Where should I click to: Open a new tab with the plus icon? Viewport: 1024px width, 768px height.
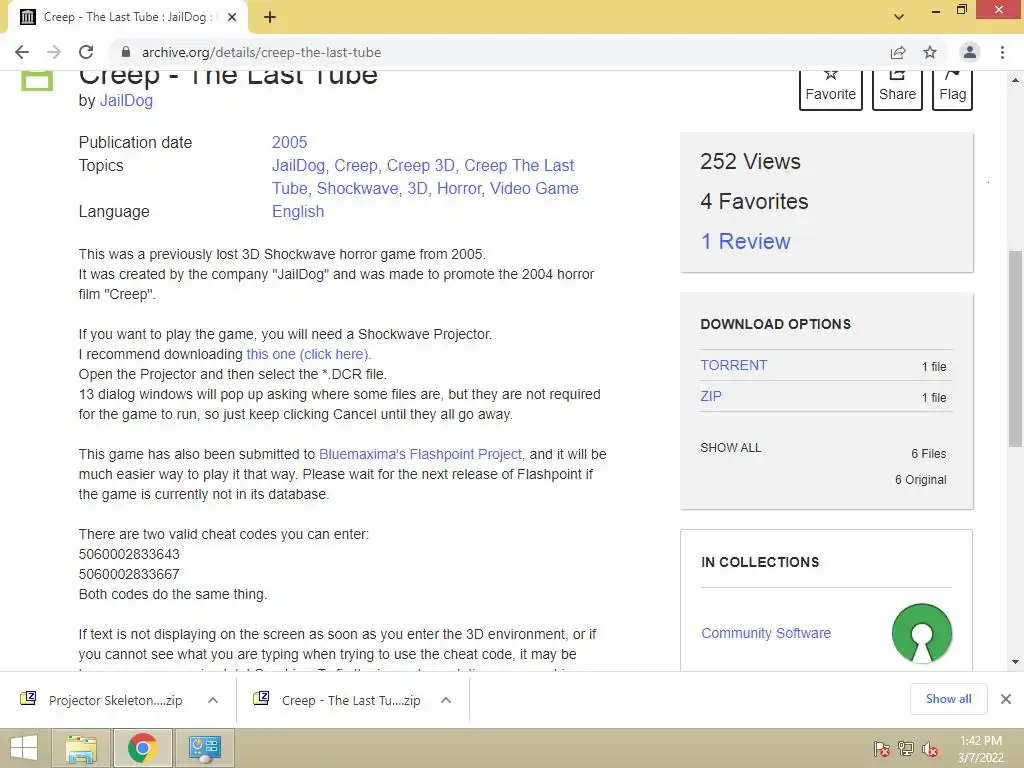click(x=270, y=17)
